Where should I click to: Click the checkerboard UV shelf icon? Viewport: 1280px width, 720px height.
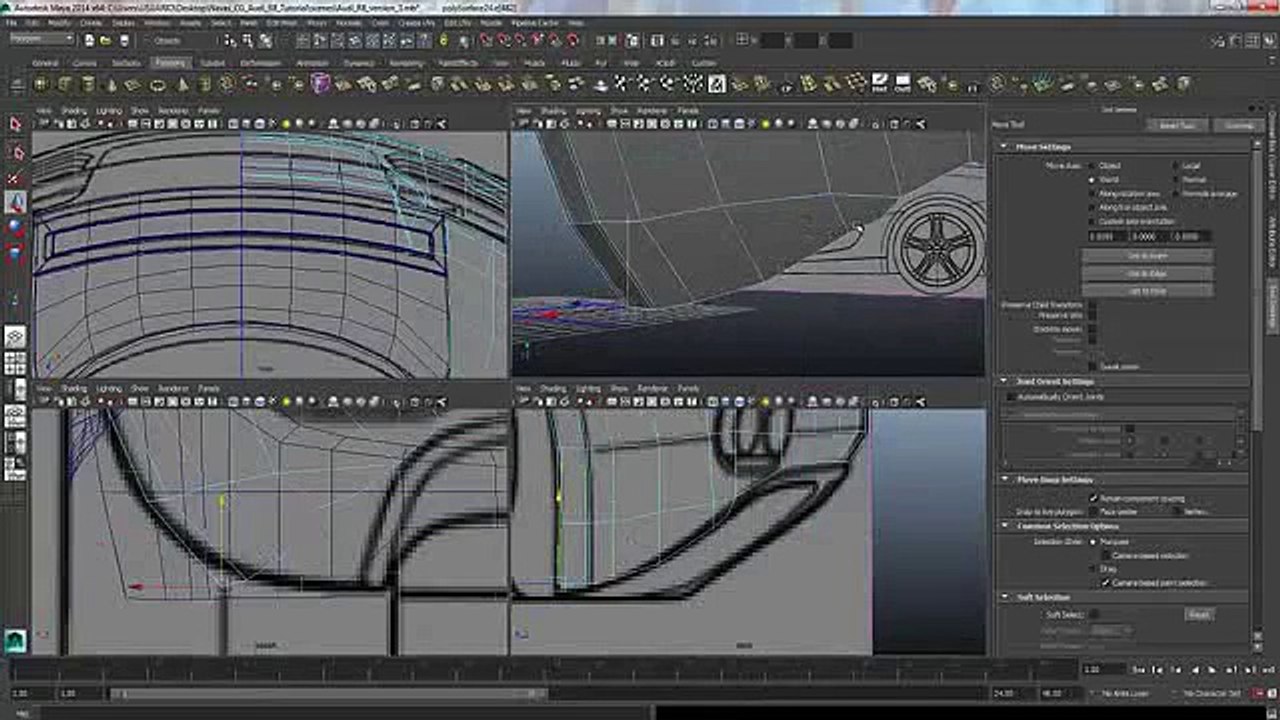point(717,84)
